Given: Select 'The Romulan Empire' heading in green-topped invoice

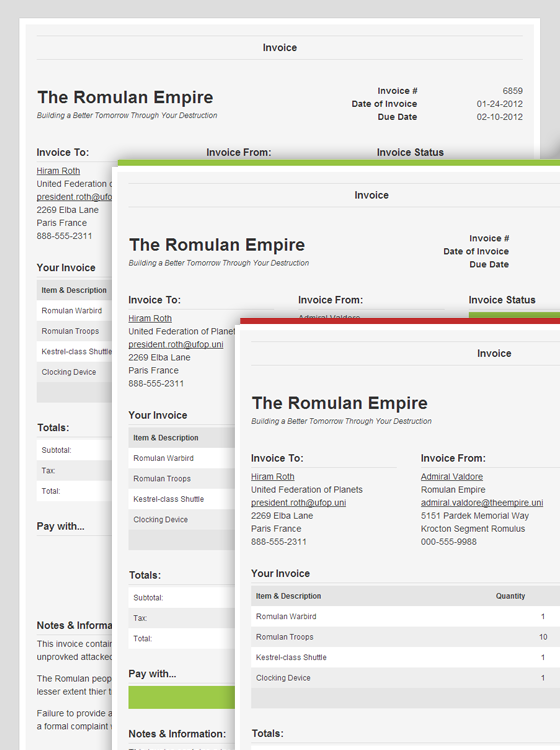Looking at the screenshot, I should pos(217,245).
